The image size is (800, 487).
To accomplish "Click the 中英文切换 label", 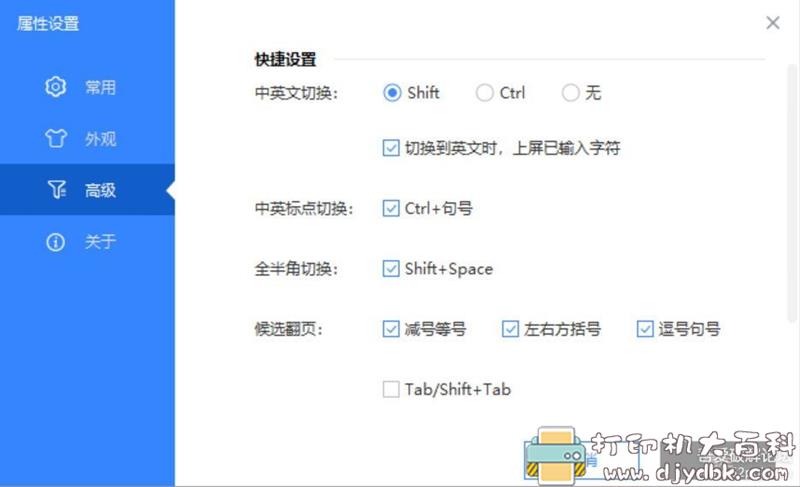I will click(296, 93).
